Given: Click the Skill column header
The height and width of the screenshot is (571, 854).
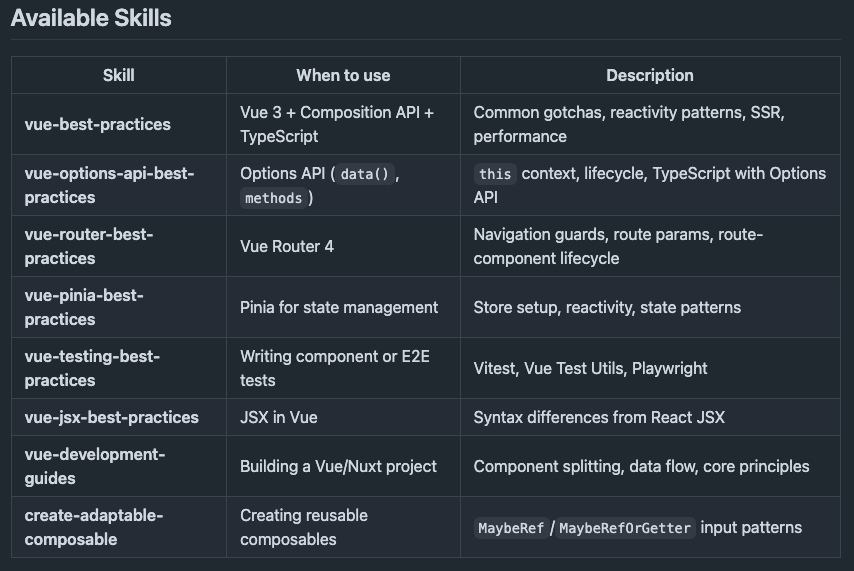Looking at the screenshot, I should pyautogui.click(x=118, y=75).
